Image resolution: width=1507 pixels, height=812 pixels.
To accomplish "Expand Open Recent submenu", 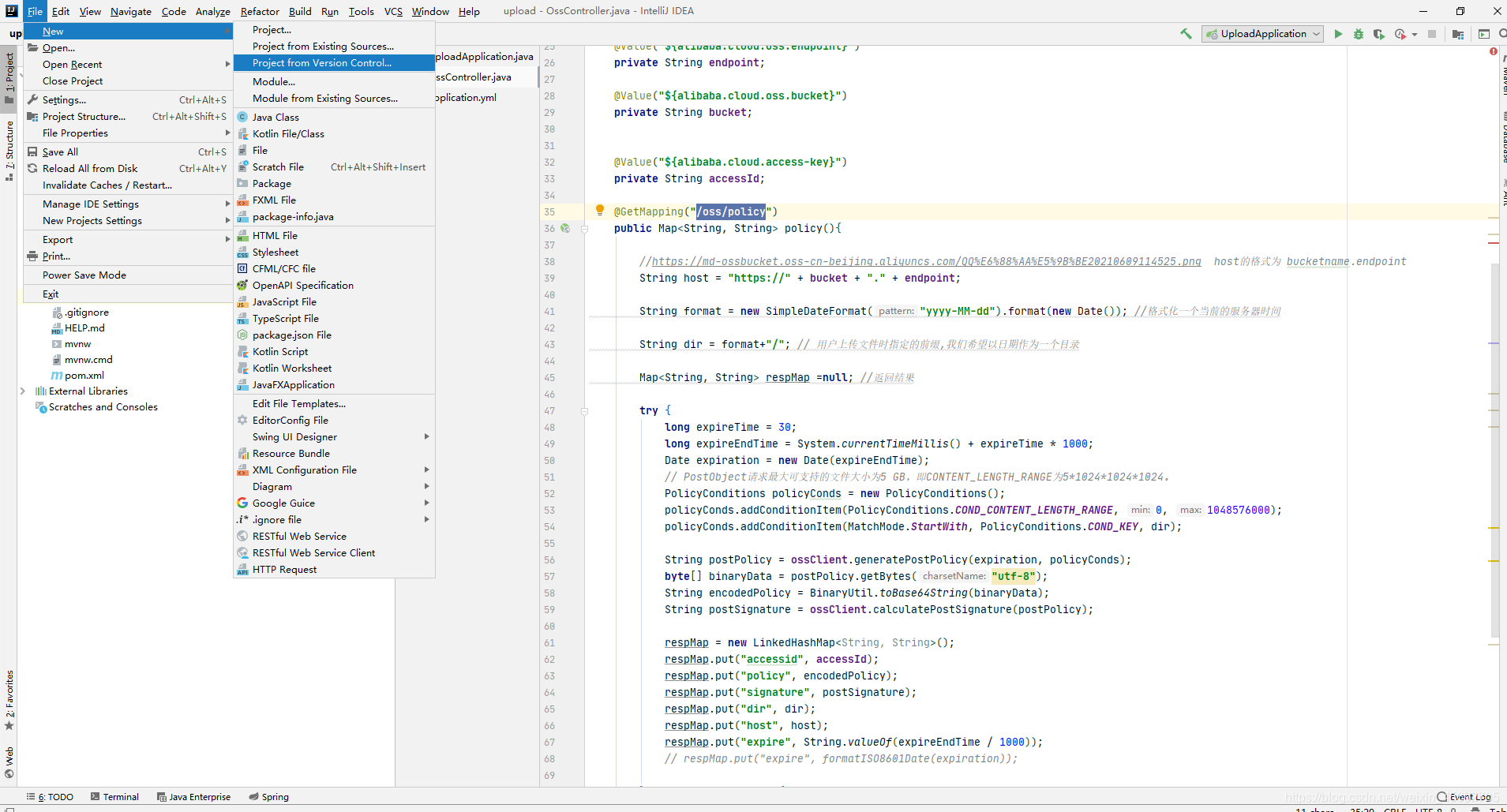I will 128,64.
